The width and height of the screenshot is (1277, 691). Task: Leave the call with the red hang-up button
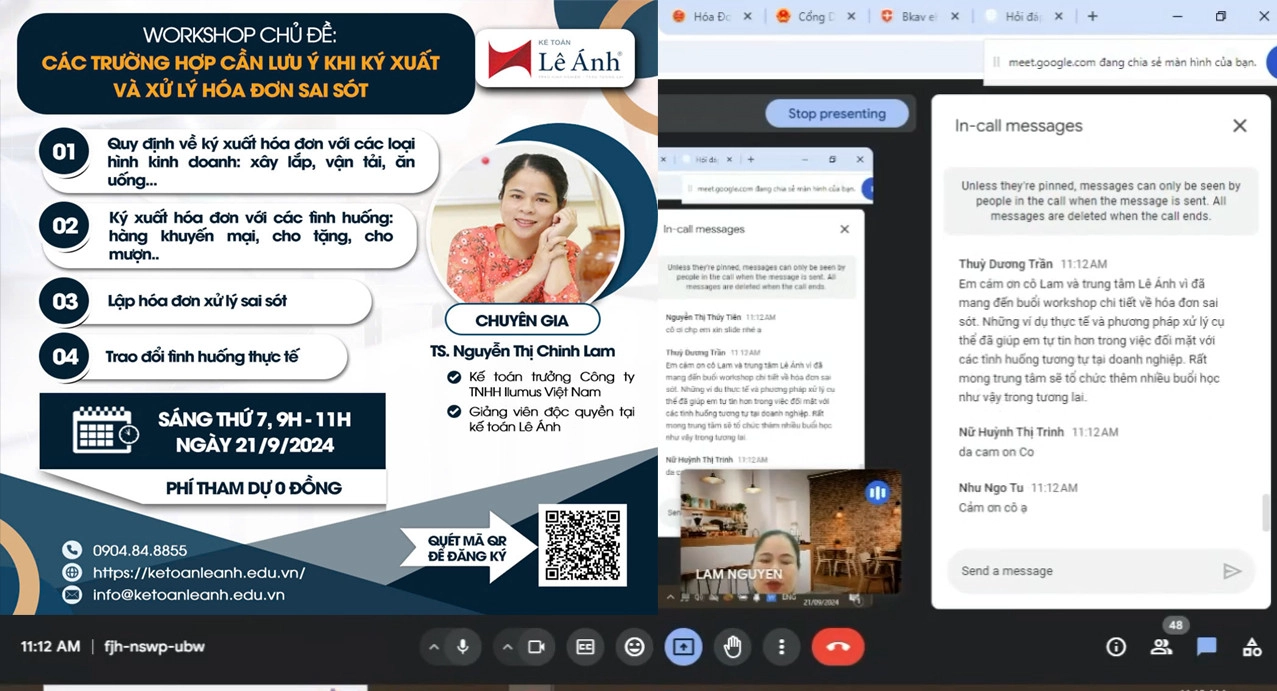(838, 647)
